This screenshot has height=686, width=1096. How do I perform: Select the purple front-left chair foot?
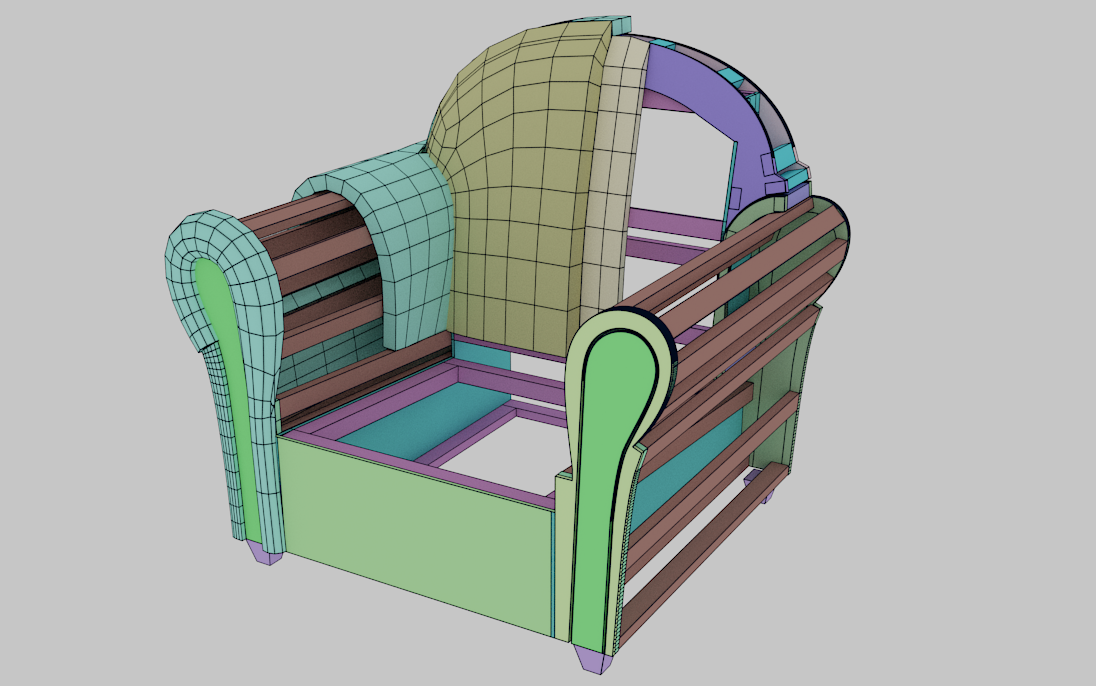[x=265, y=554]
